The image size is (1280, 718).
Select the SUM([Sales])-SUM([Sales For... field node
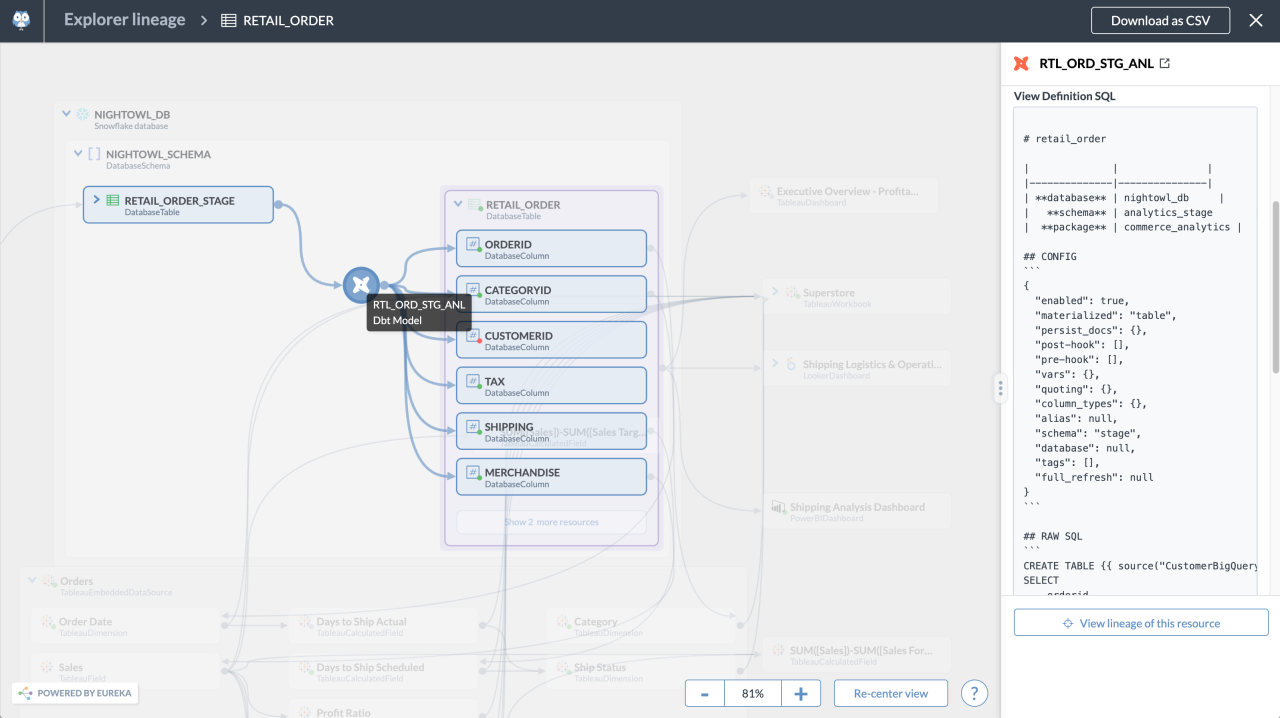pos(856,655)
